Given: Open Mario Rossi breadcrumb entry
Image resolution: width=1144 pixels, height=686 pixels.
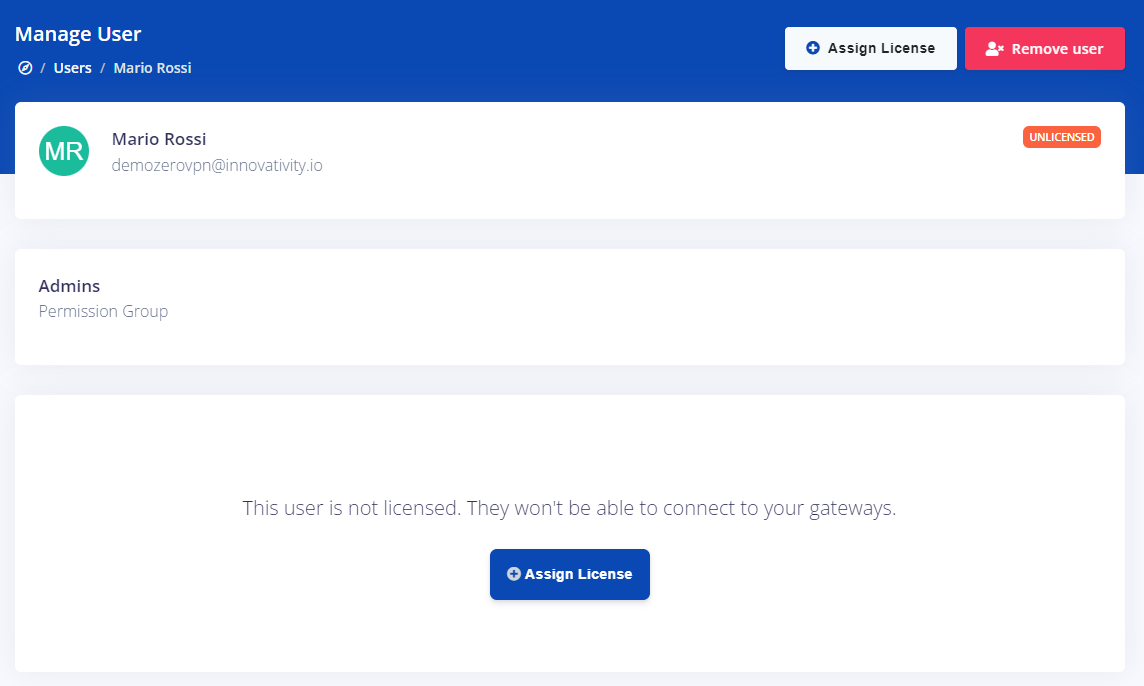Looking at the screenshot, I should [x=152, y=68].
